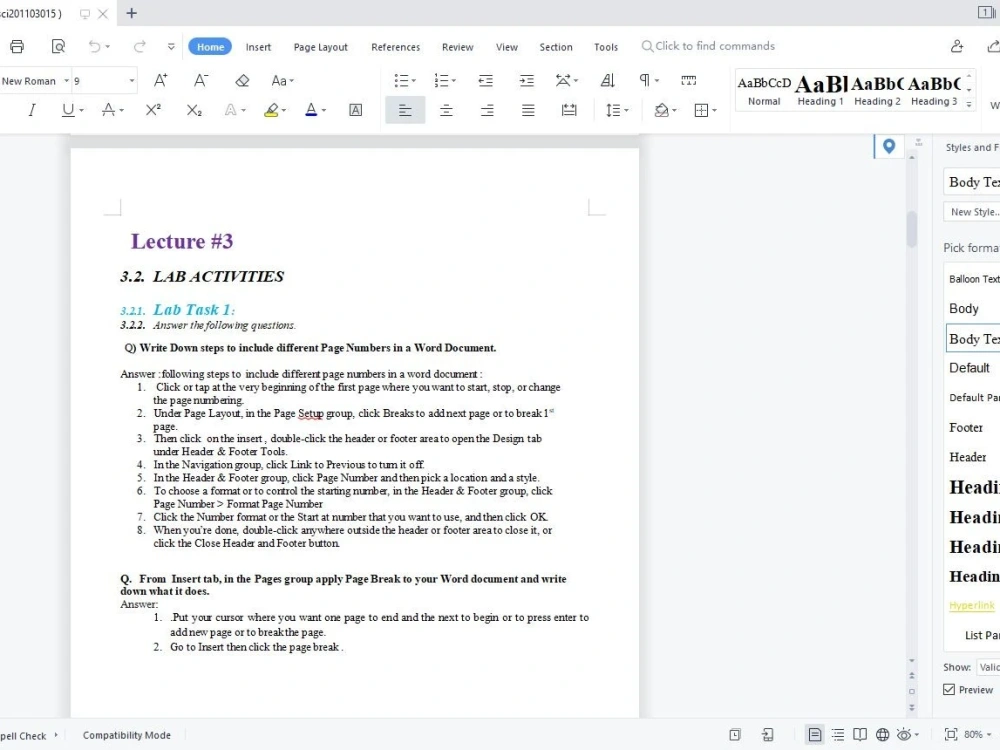
Task: Toggle italic formatting
Action: click(x=31, y=110)
